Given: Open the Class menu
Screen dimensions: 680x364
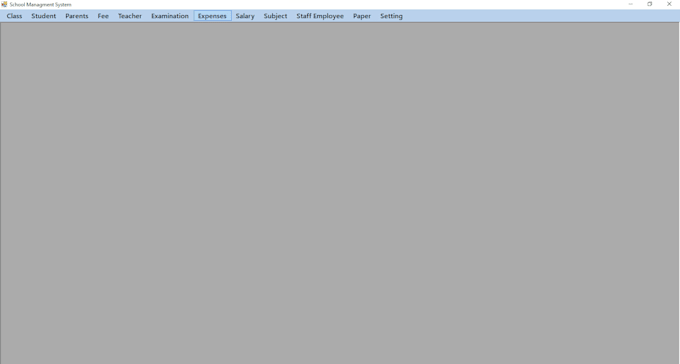Looking at the screenshot, I should (14, 16).
